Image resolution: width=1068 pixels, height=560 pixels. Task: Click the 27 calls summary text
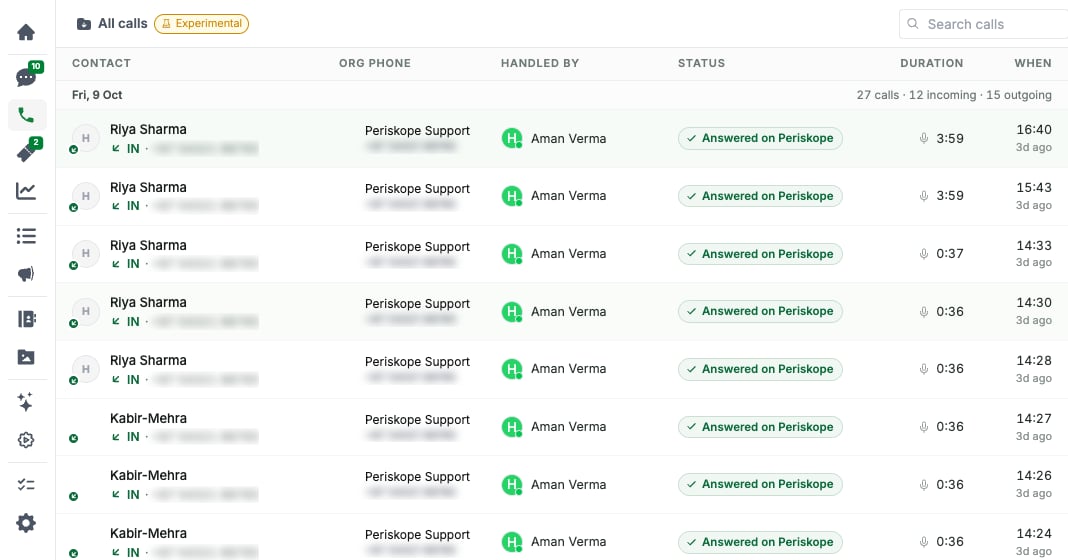(954, 95)
